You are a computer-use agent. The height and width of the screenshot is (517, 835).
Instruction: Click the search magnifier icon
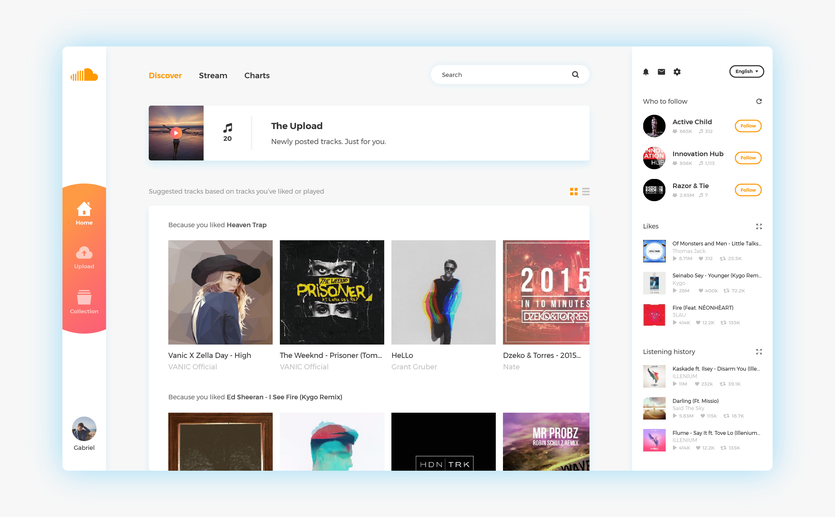coord(575,75)
